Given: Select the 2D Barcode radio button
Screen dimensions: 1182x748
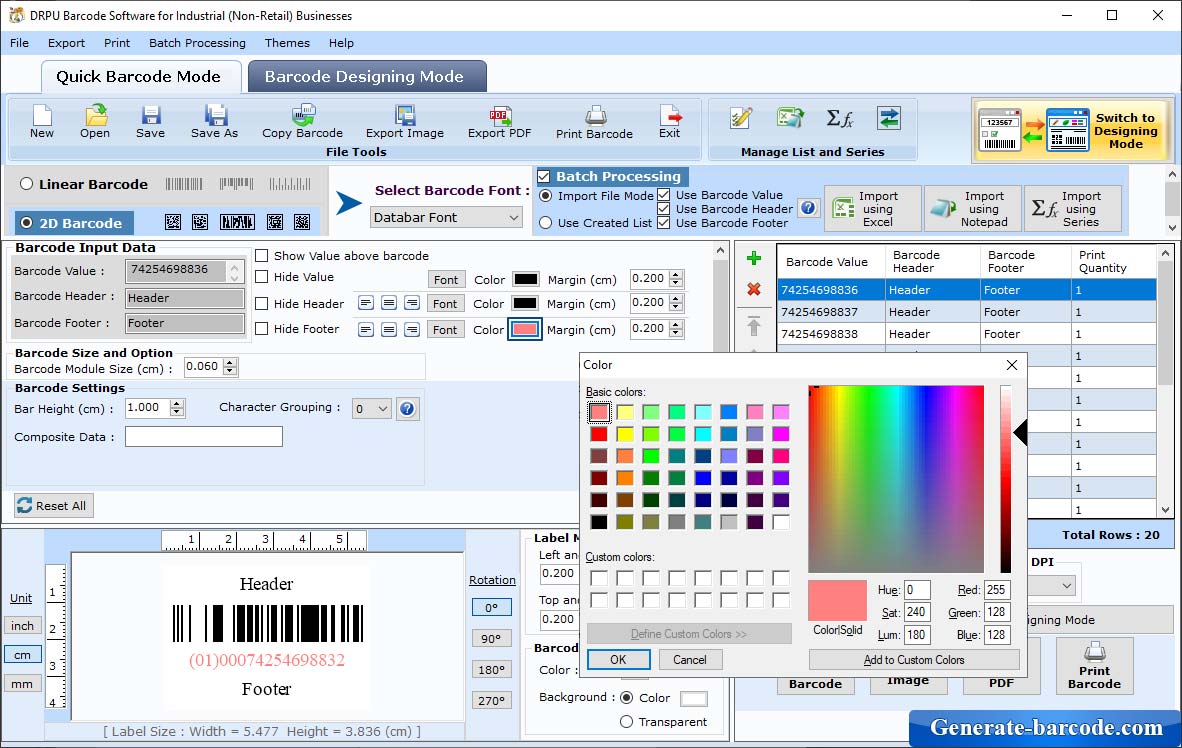Looking at the screenshot, I should (26, 223).
